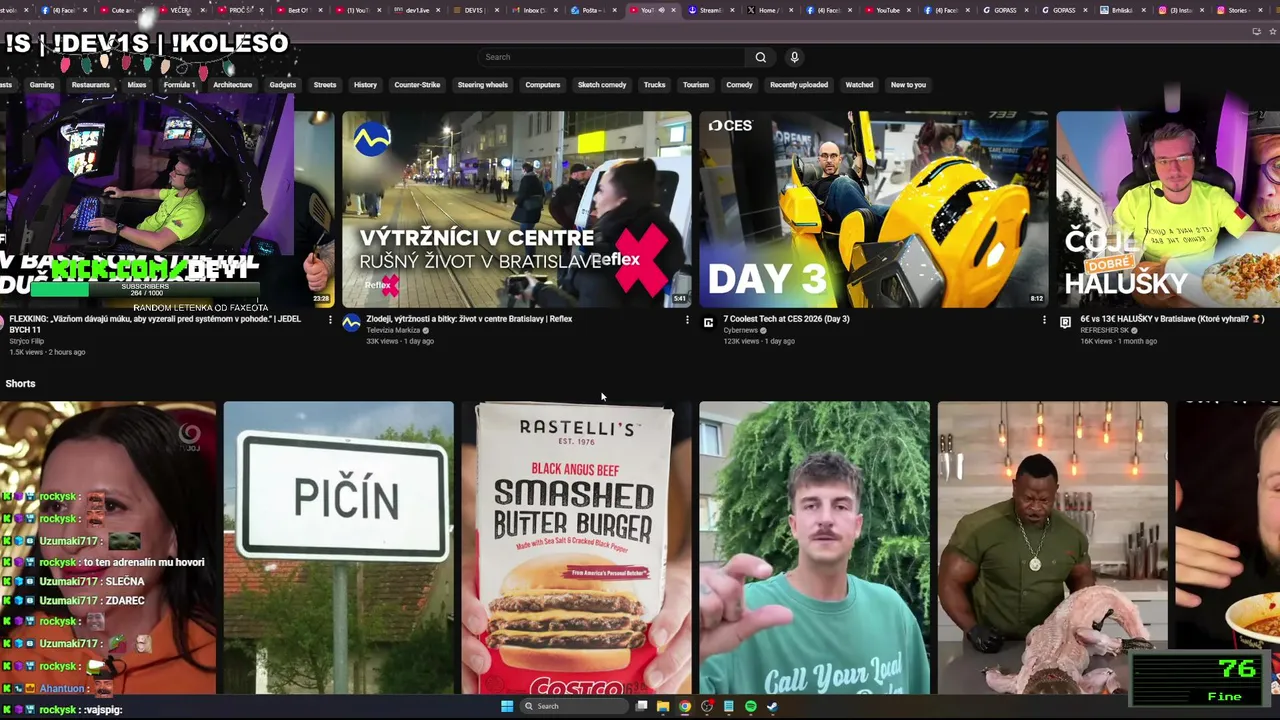The image size is (1280, 720).
Task: Select the Watched filter chip
Action: (859, 85)
